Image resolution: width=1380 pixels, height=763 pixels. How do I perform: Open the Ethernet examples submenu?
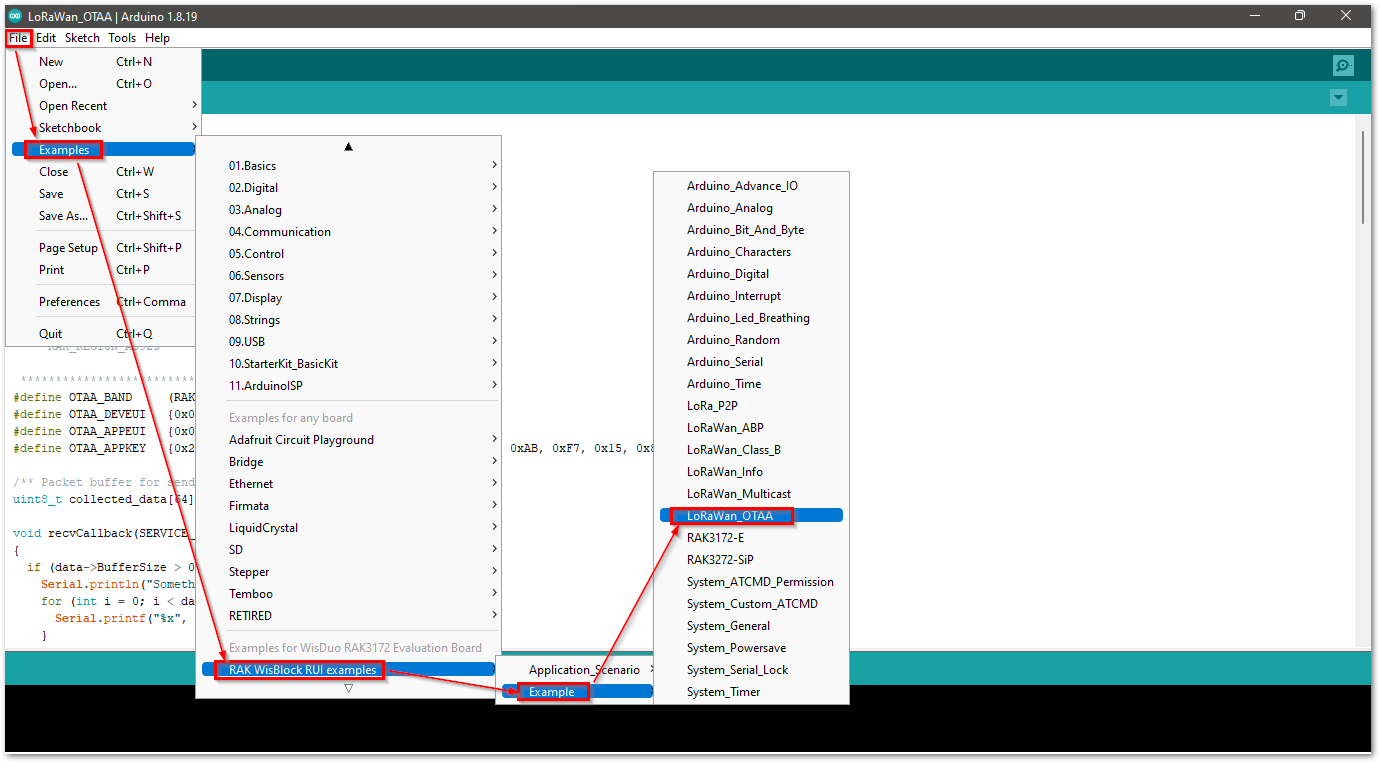click(348, 484)
